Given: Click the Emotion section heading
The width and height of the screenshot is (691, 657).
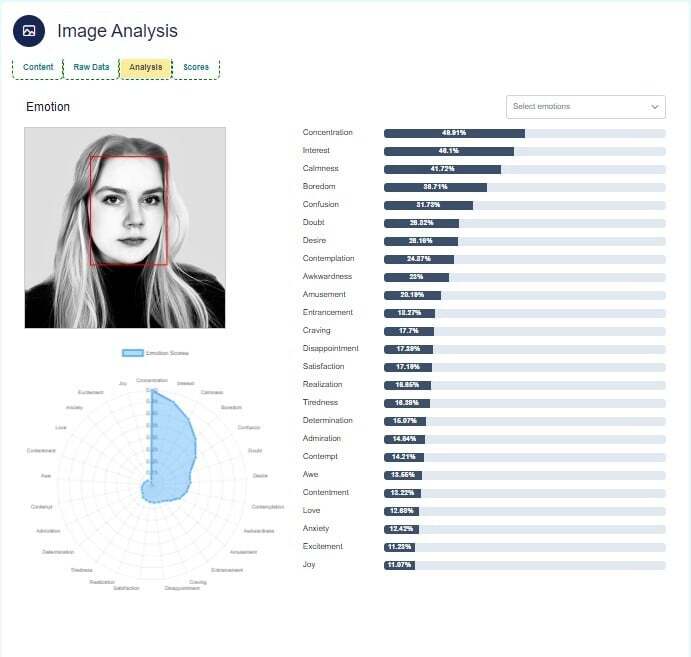Looking at the screenshot, I should coord(48,107).
